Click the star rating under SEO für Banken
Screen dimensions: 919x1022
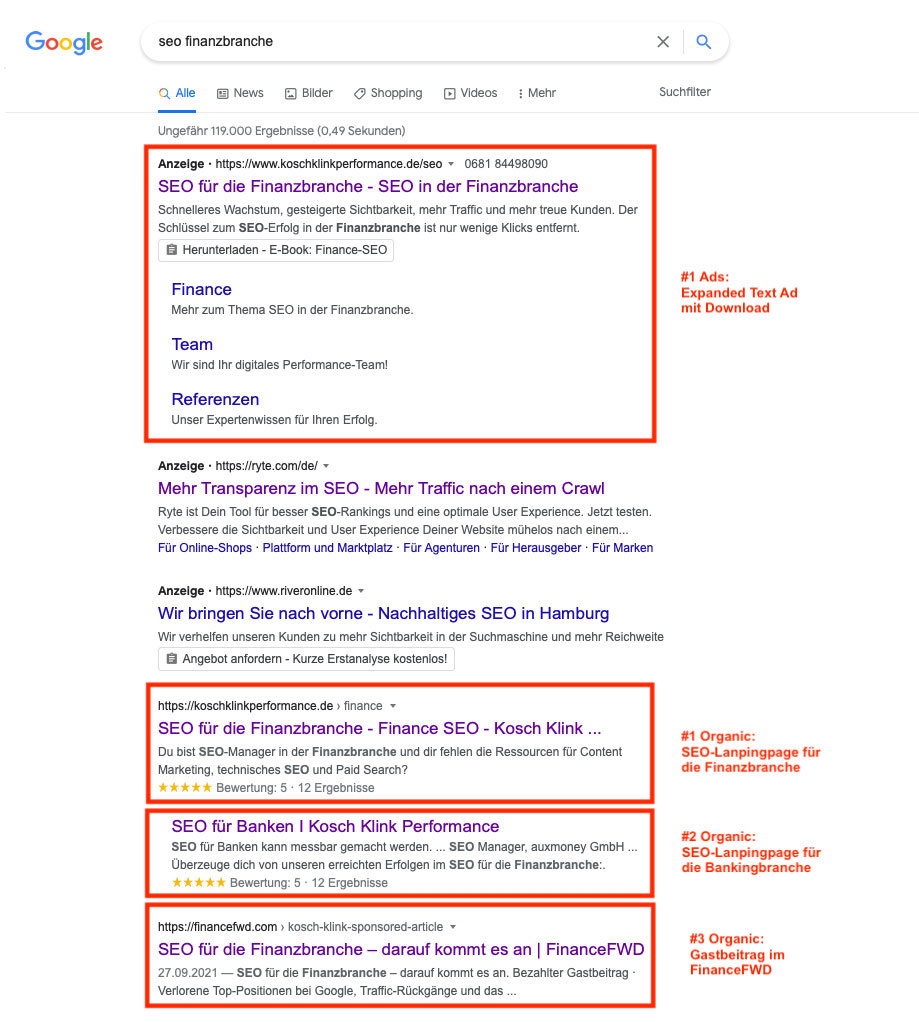pyautogui.click(x=199, y=883)
